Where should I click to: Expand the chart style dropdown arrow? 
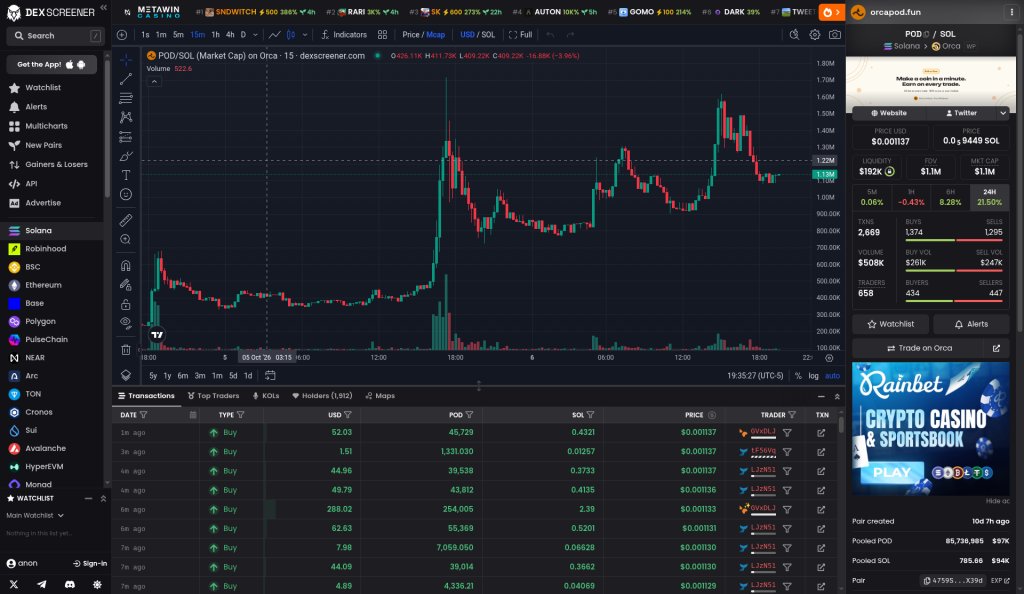pyautogui.click(x=305, y=35)
